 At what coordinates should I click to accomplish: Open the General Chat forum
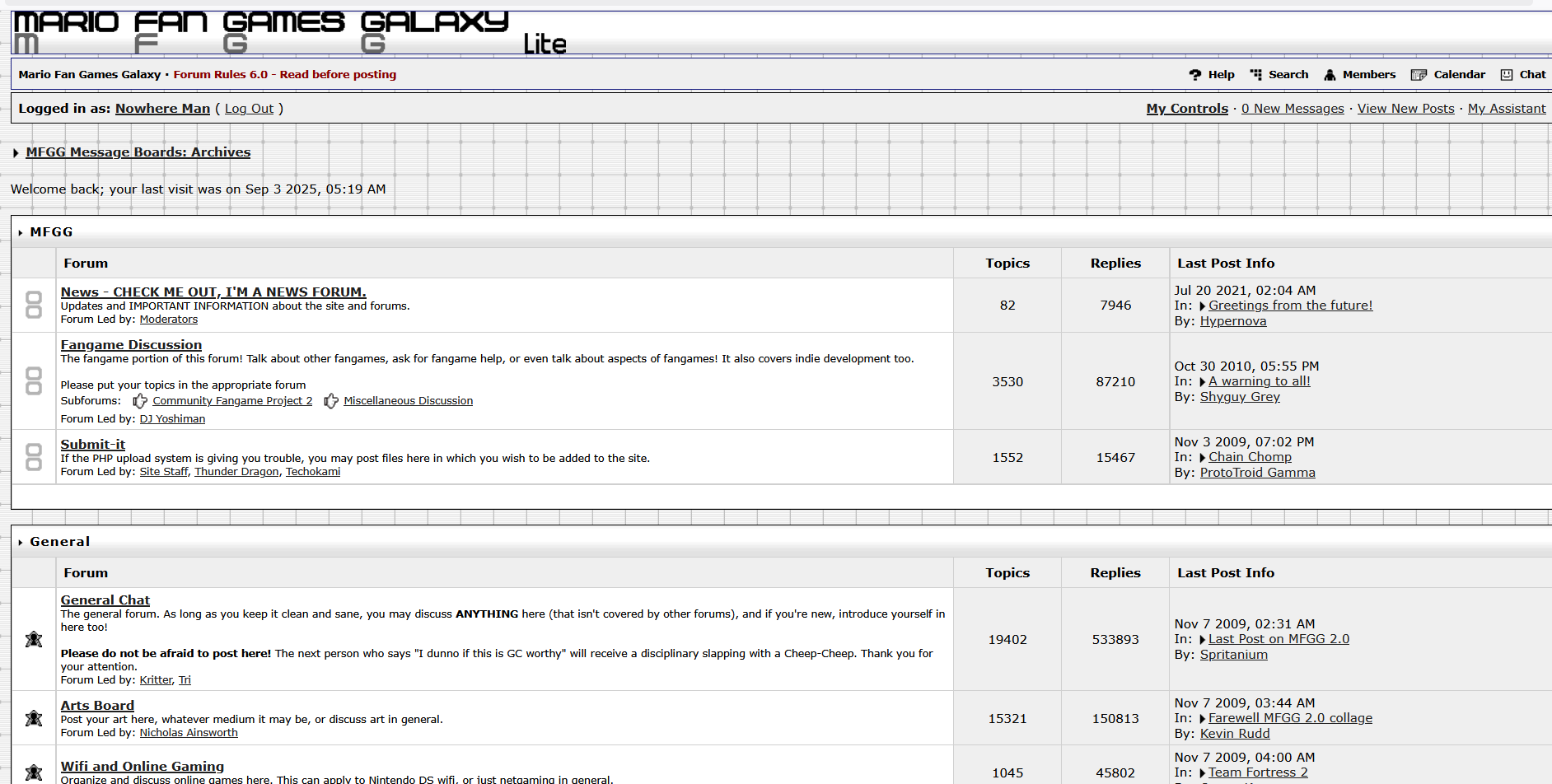[105, 600]
